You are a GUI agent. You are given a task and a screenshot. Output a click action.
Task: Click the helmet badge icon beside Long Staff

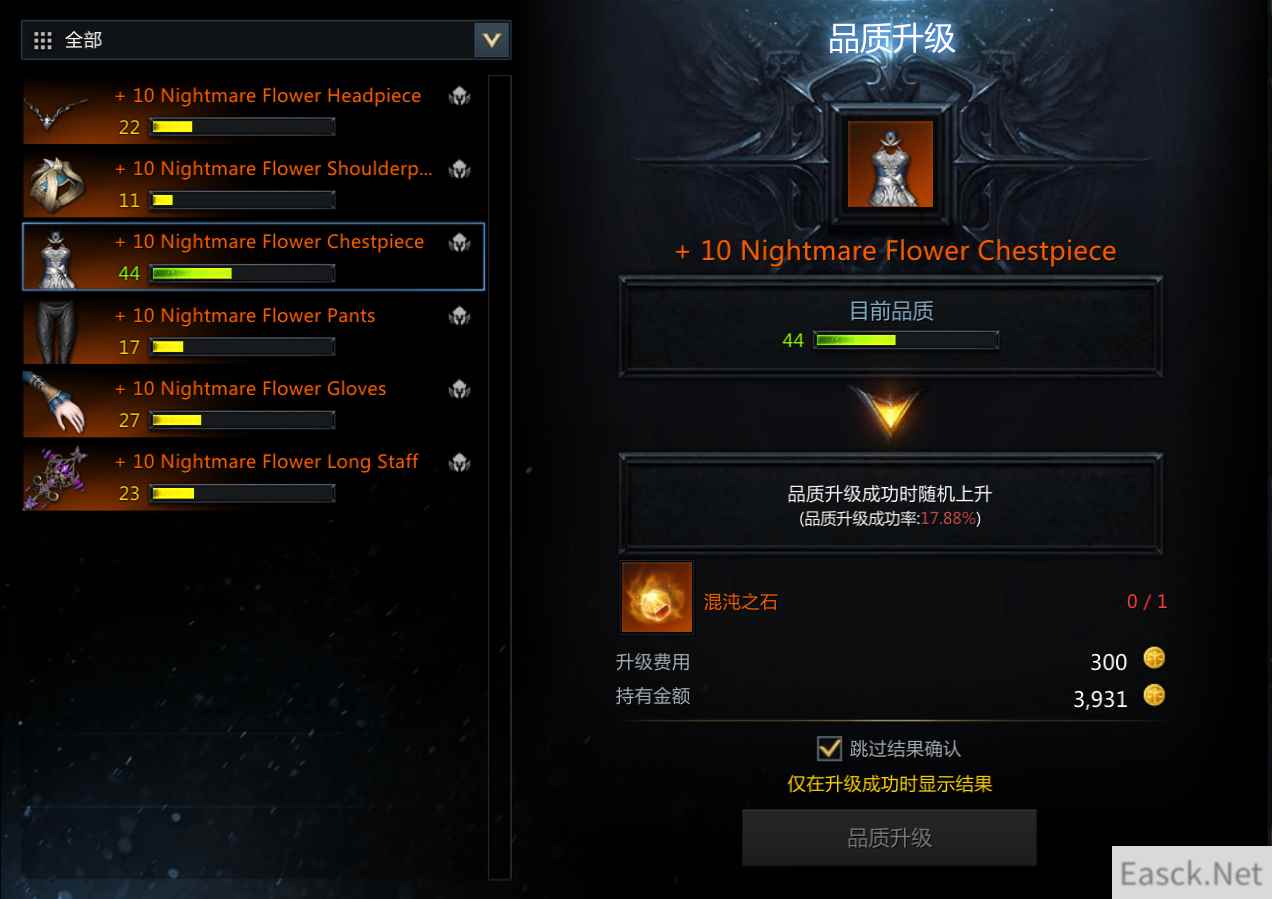coord(459,462)
